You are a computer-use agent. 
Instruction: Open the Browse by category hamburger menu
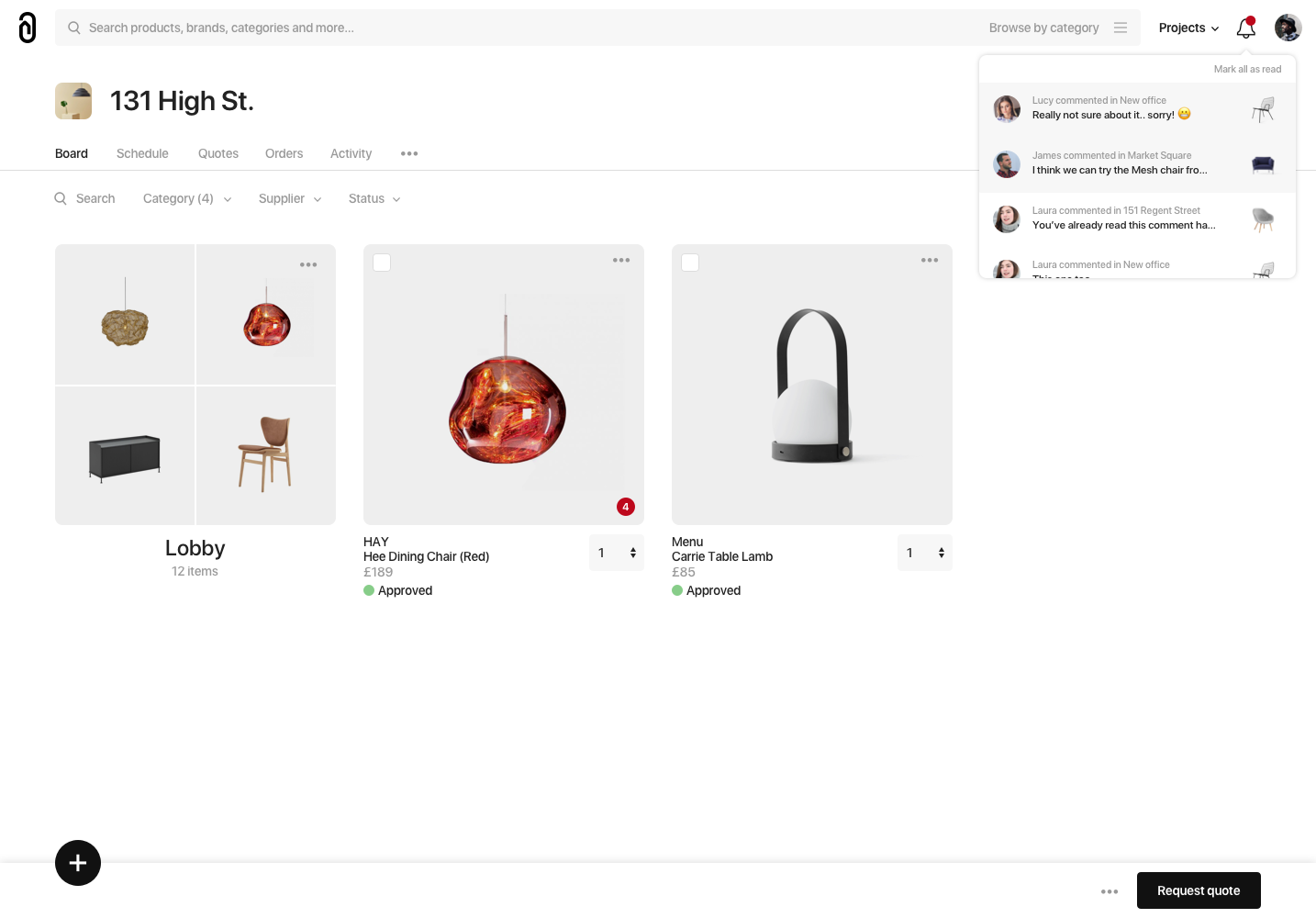point(1121,28)
